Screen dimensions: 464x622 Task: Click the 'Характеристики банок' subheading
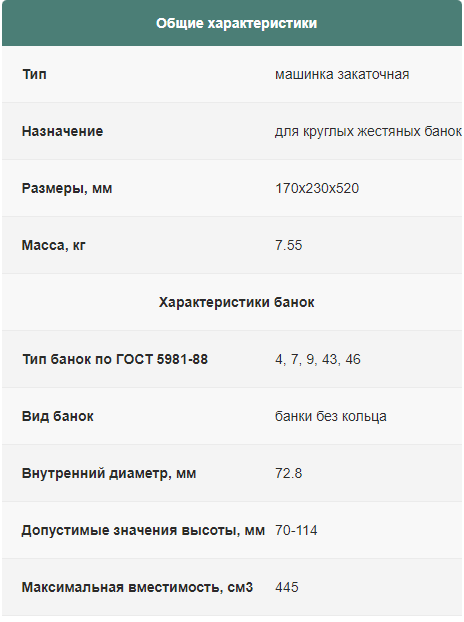pos(236,302)
